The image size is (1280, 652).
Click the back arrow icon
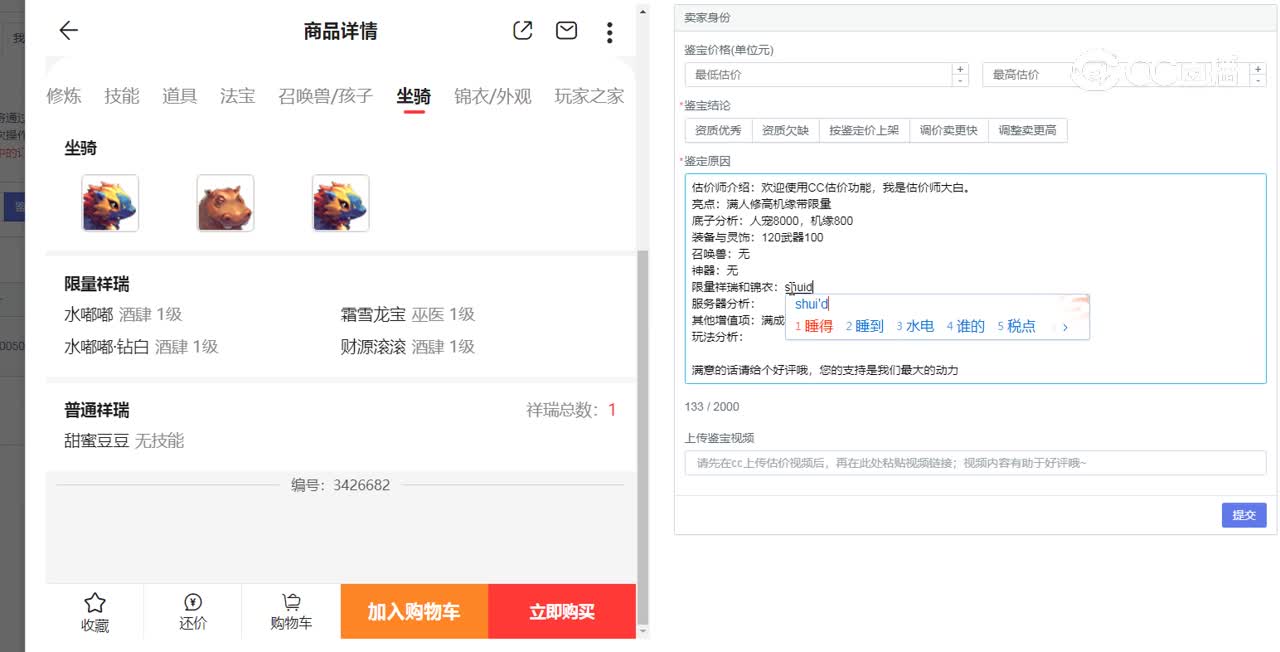(68, 31)
